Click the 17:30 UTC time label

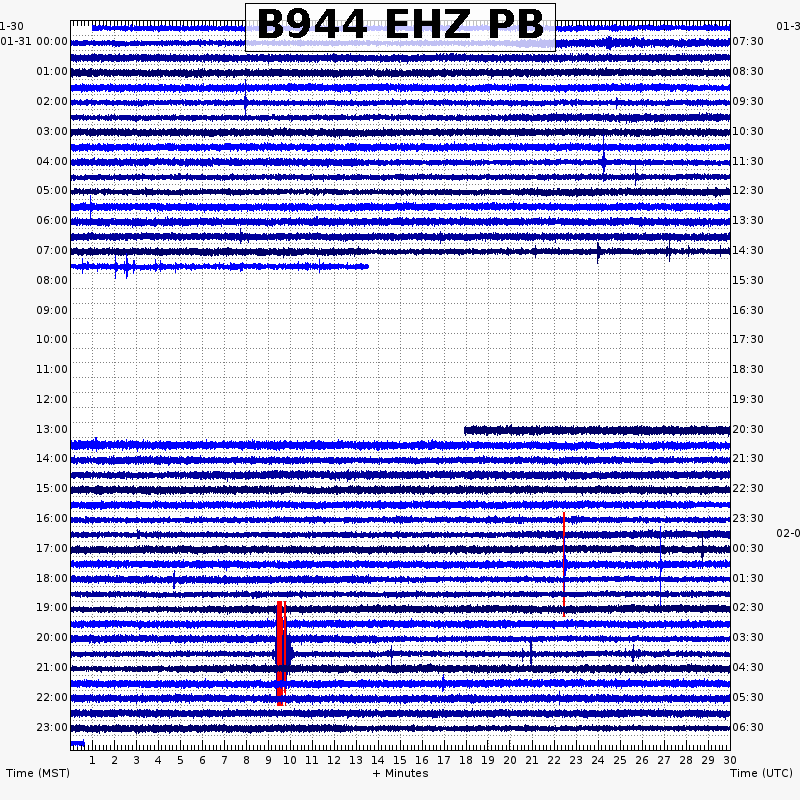pos(748,339)
